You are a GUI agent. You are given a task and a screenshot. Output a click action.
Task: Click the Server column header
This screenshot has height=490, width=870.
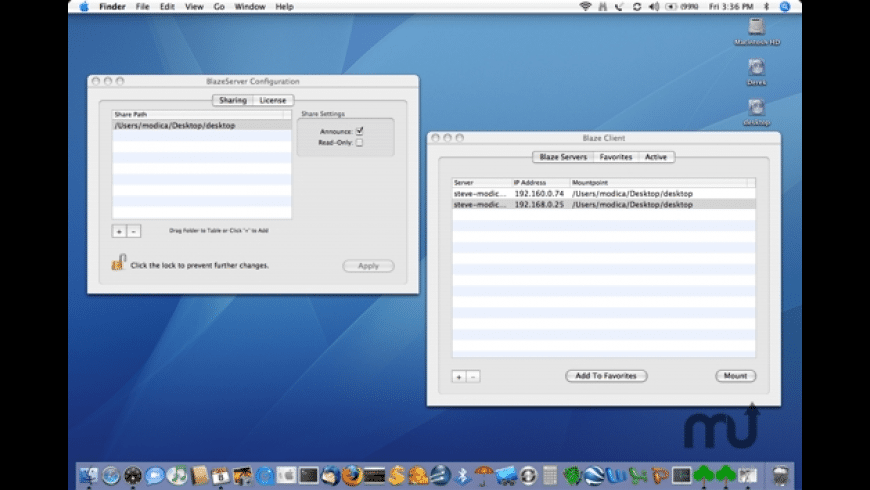[x=482, y=183]
